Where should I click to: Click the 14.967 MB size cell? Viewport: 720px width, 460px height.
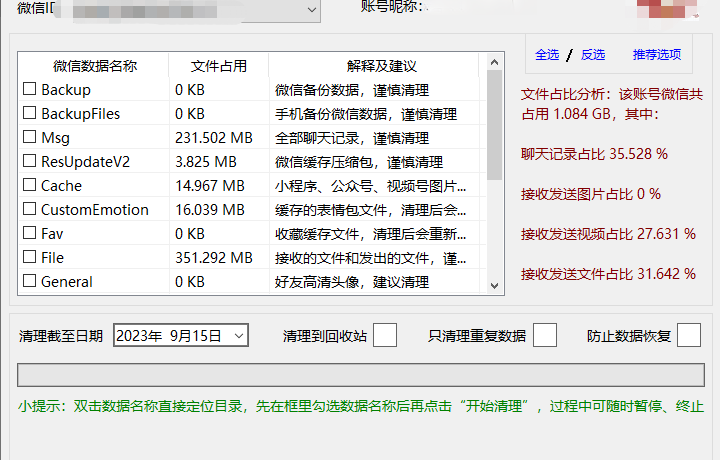210,186
